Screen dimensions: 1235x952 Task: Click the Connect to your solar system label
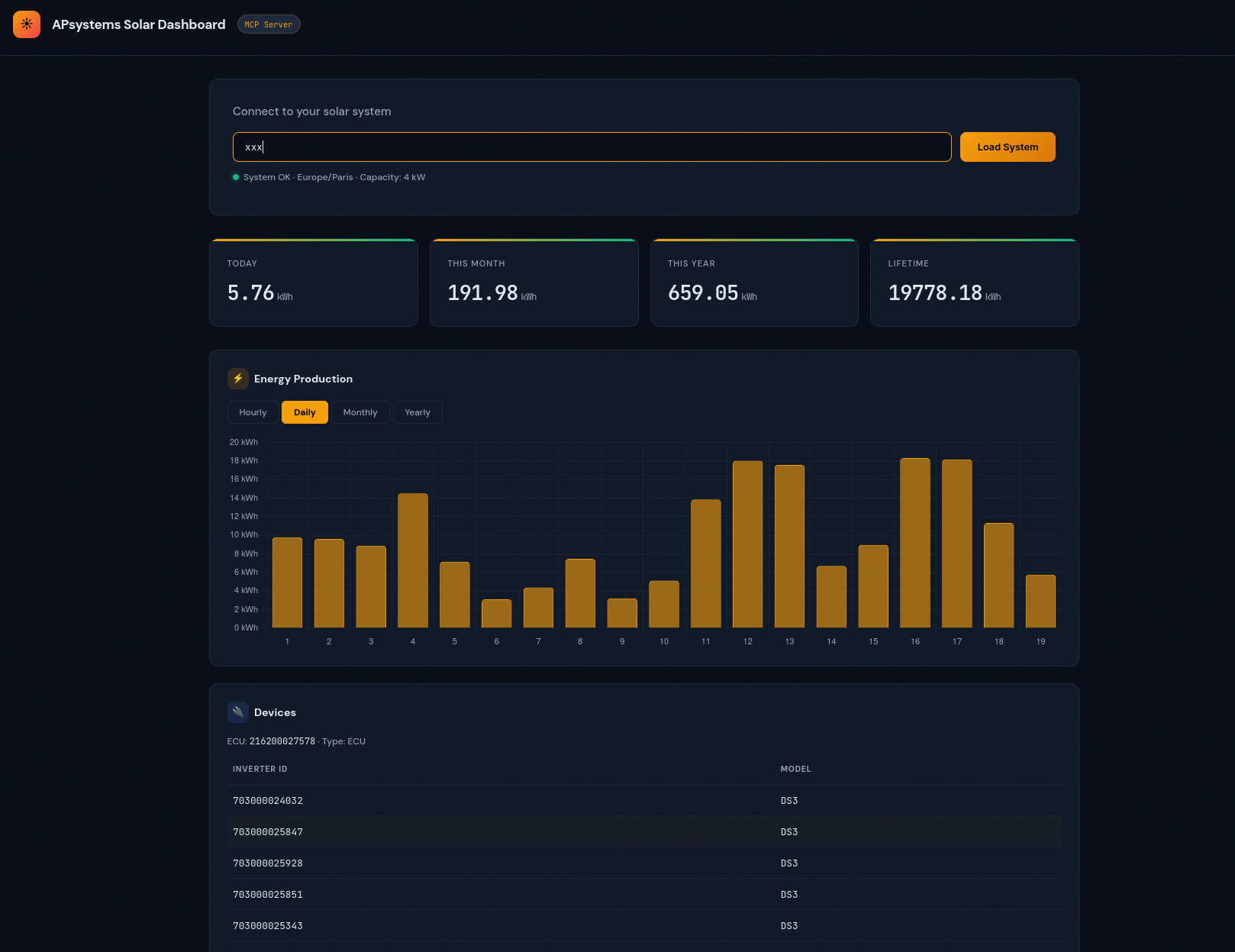[312, 111]
